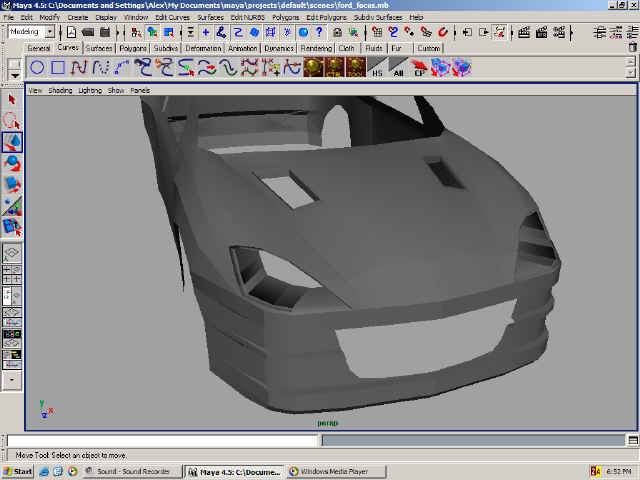Click the NURBS square shelf icon
Screen dimensions: 640x480
(x=58, y=68)
